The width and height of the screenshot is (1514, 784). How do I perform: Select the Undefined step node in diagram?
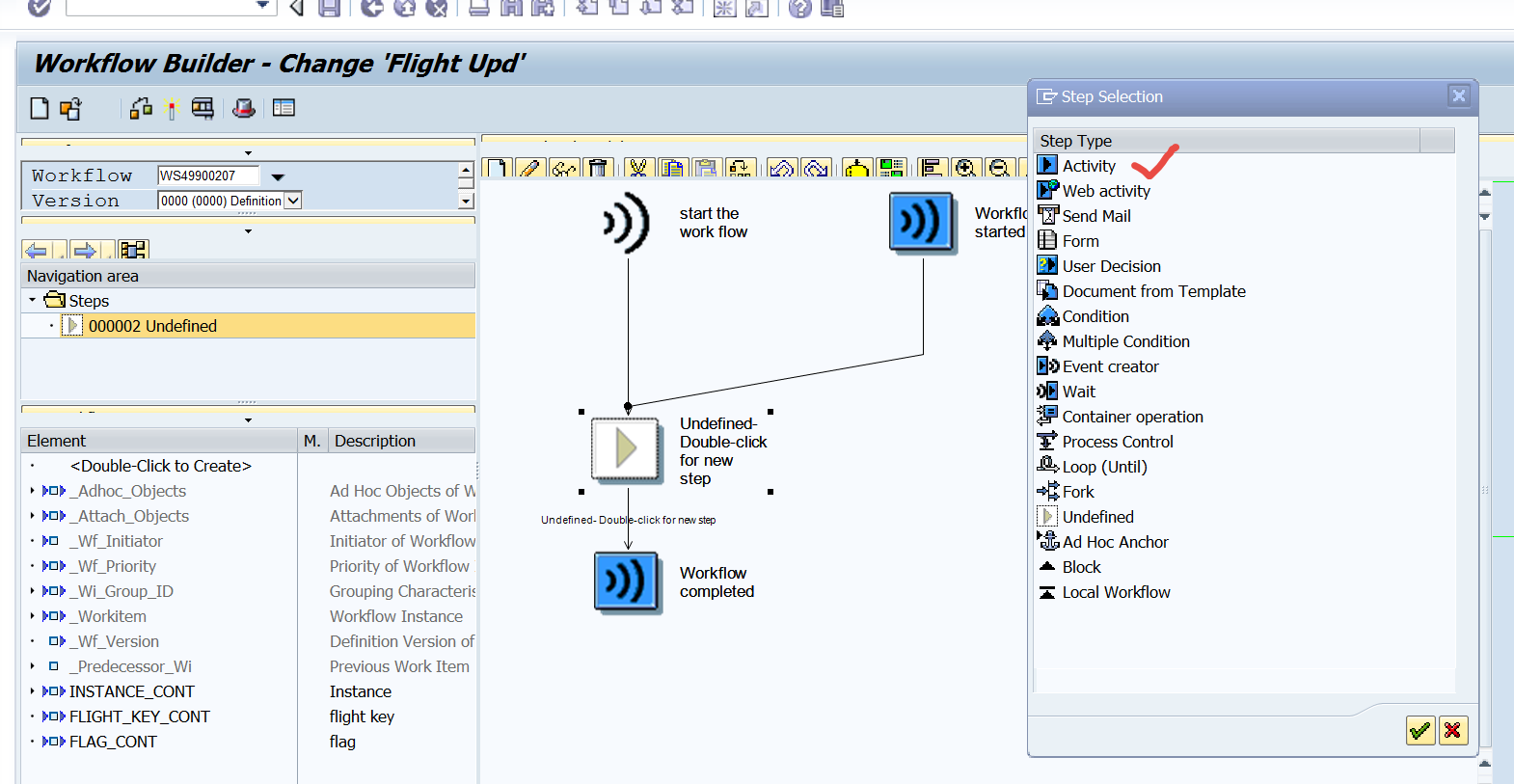click(x=626, y=449)
